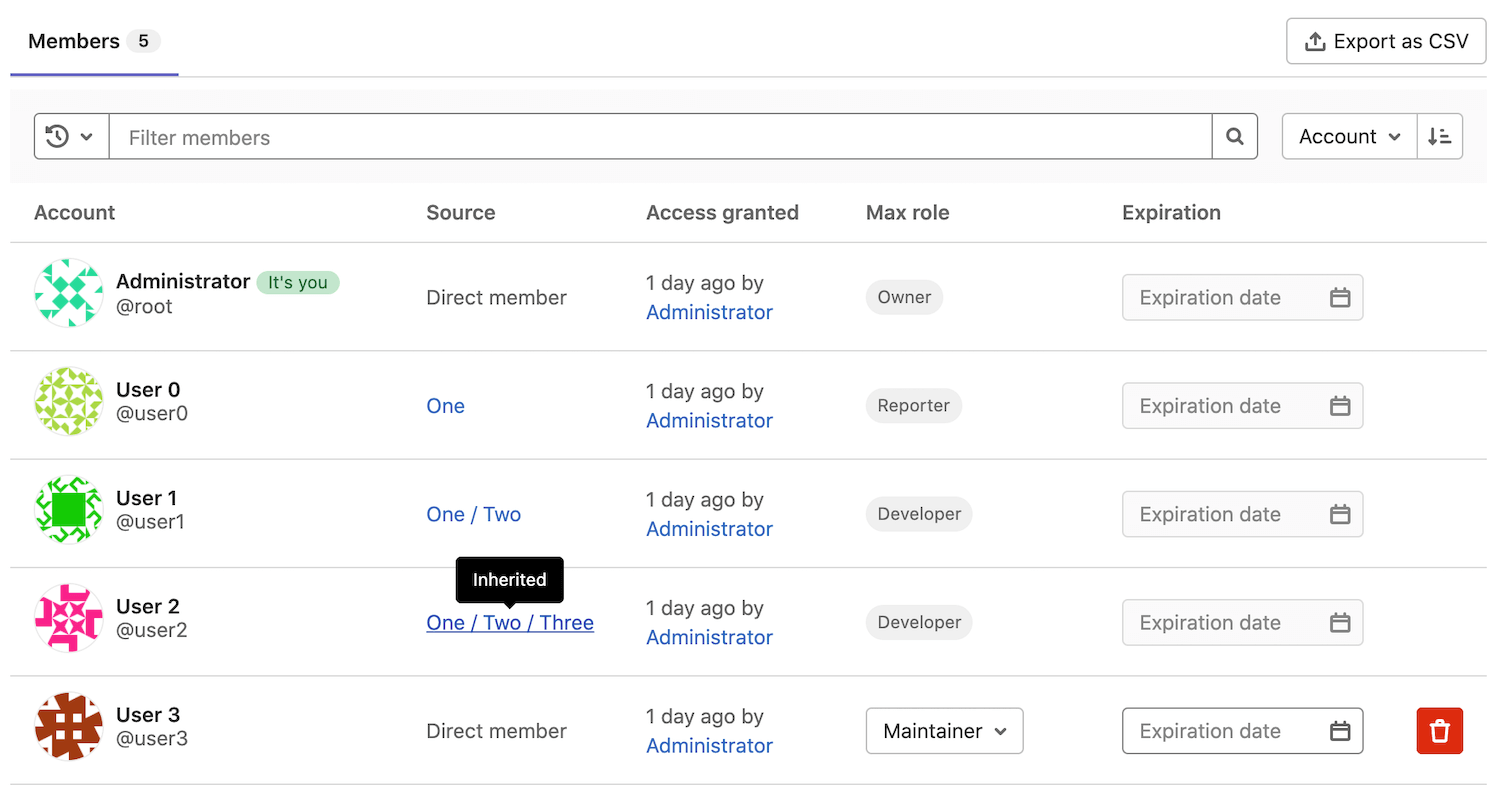Screen dimensions: 1500x785
Task: Open the Administrator link in User 2's row
Action: point(709,637)
